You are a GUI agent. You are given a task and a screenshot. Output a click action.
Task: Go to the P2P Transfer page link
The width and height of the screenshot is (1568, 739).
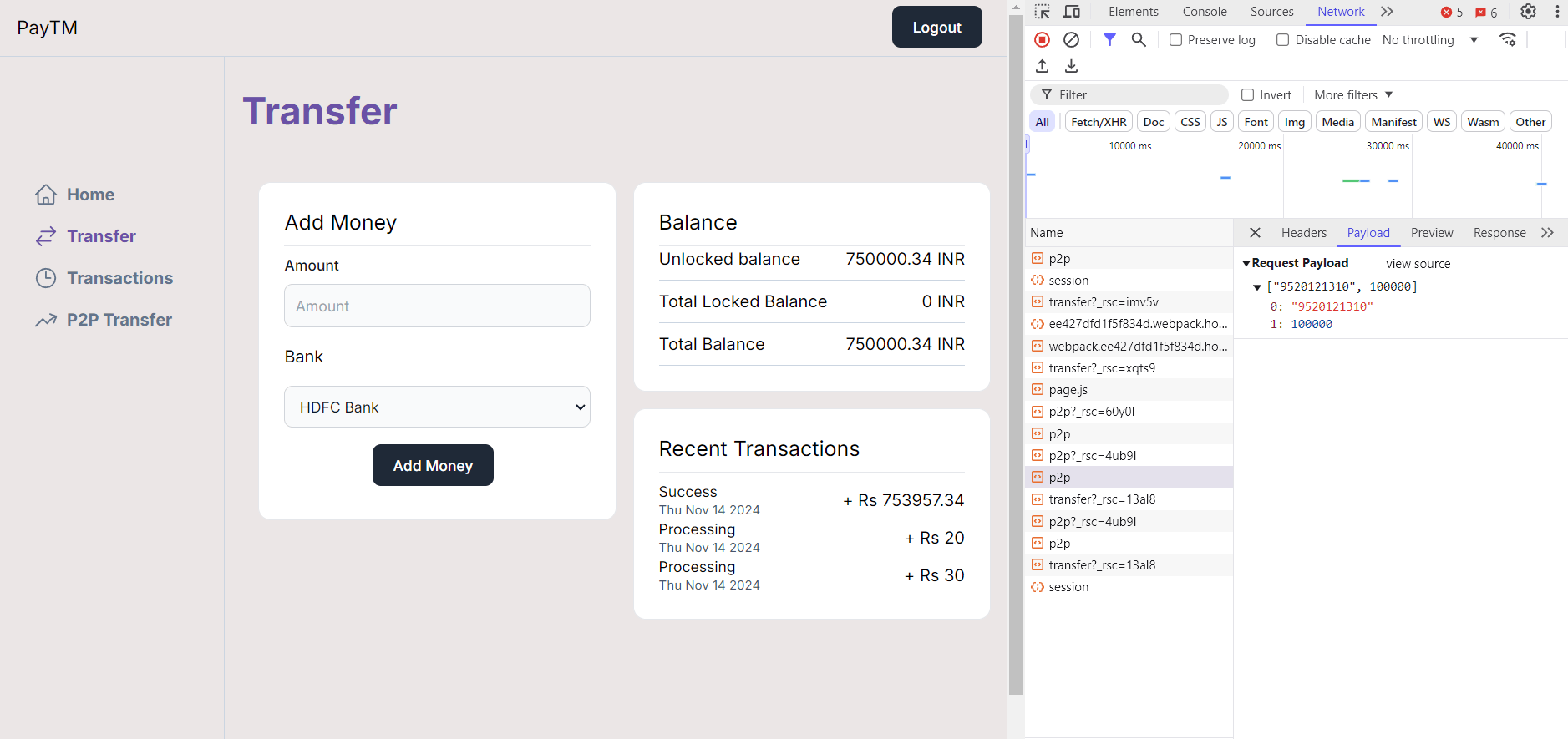119,320
